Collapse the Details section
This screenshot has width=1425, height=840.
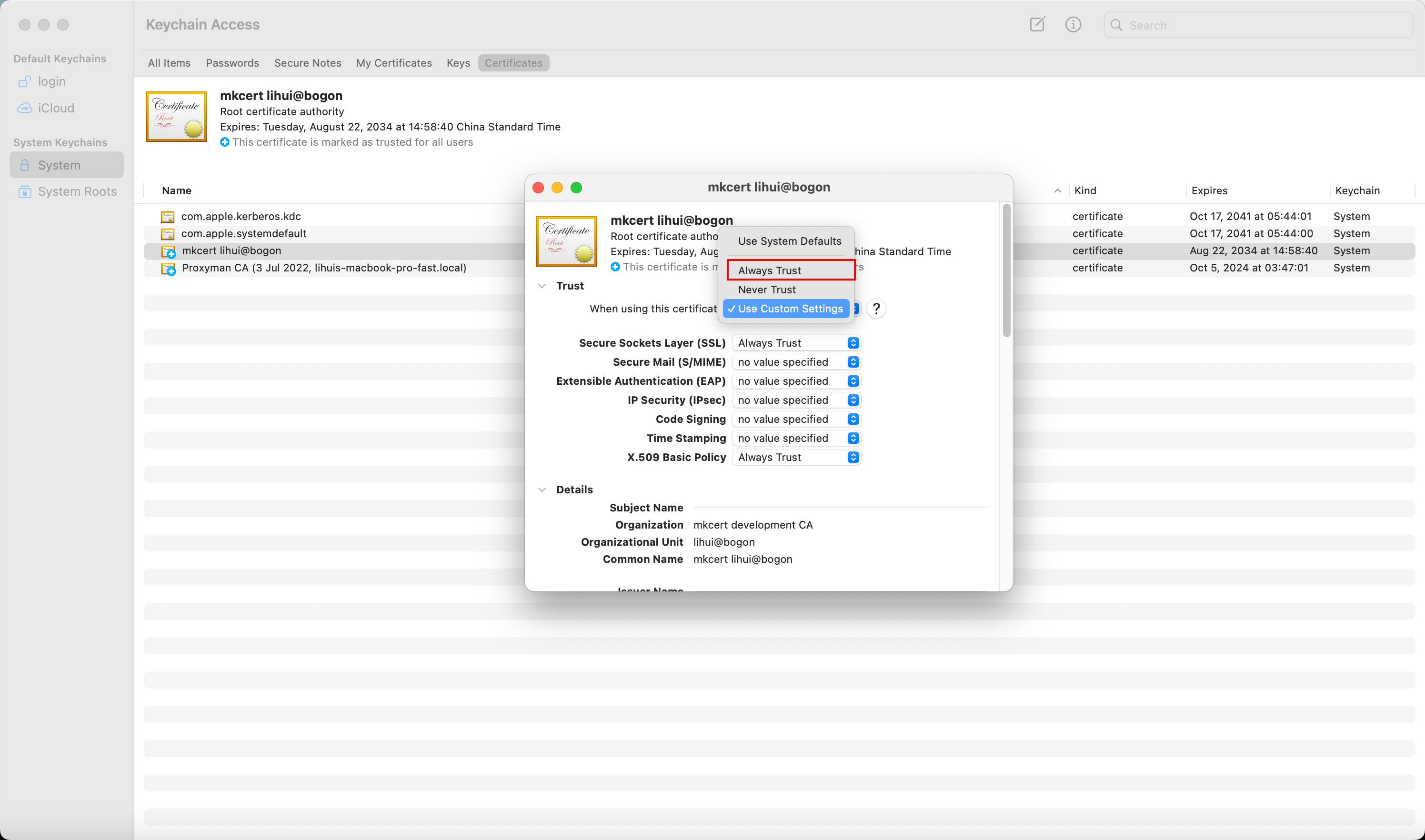click(542, 490)
